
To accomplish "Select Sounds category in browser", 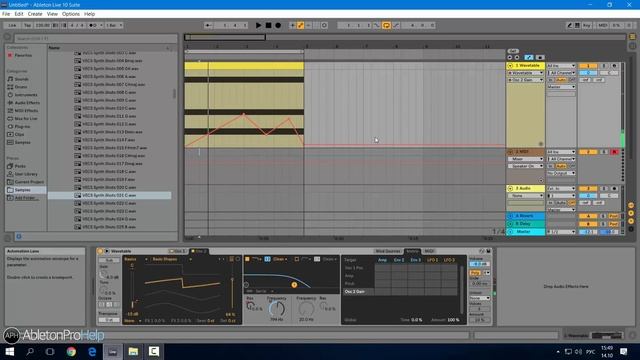I will coord(22,79).
